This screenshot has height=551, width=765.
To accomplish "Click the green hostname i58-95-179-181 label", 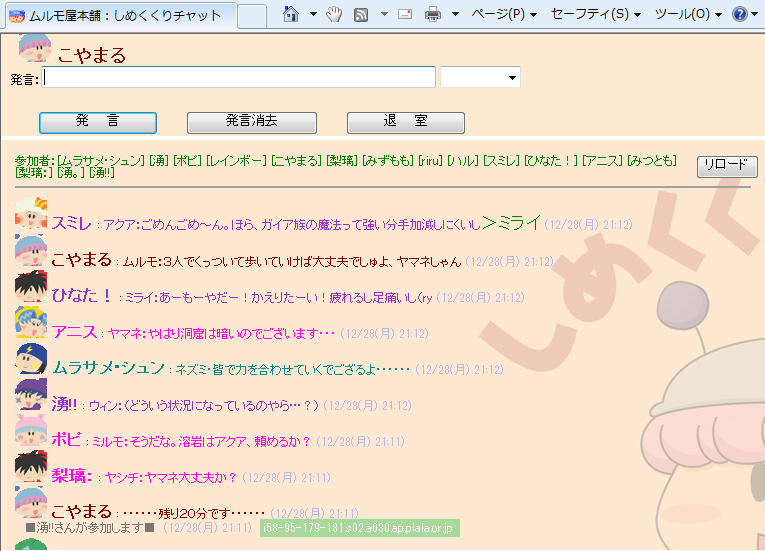I will (360, 528).
